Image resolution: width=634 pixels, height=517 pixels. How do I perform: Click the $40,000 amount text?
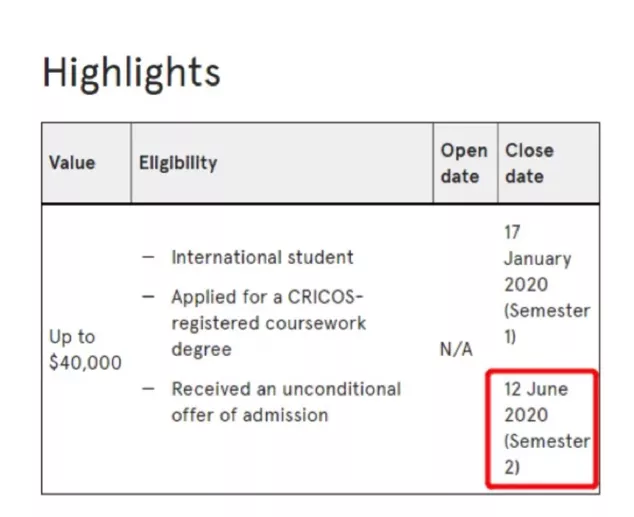tap(85, 363)
